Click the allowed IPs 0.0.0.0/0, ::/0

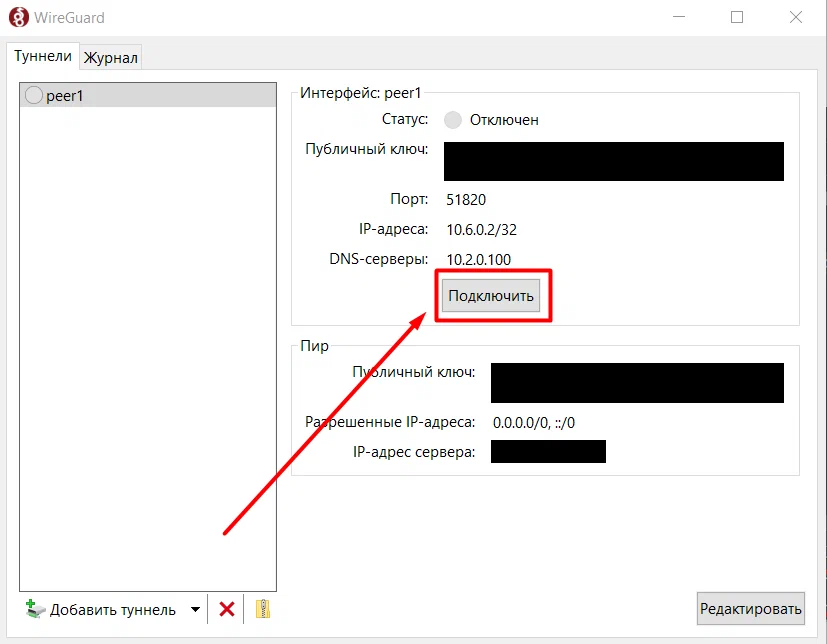[x=534, y=422]
